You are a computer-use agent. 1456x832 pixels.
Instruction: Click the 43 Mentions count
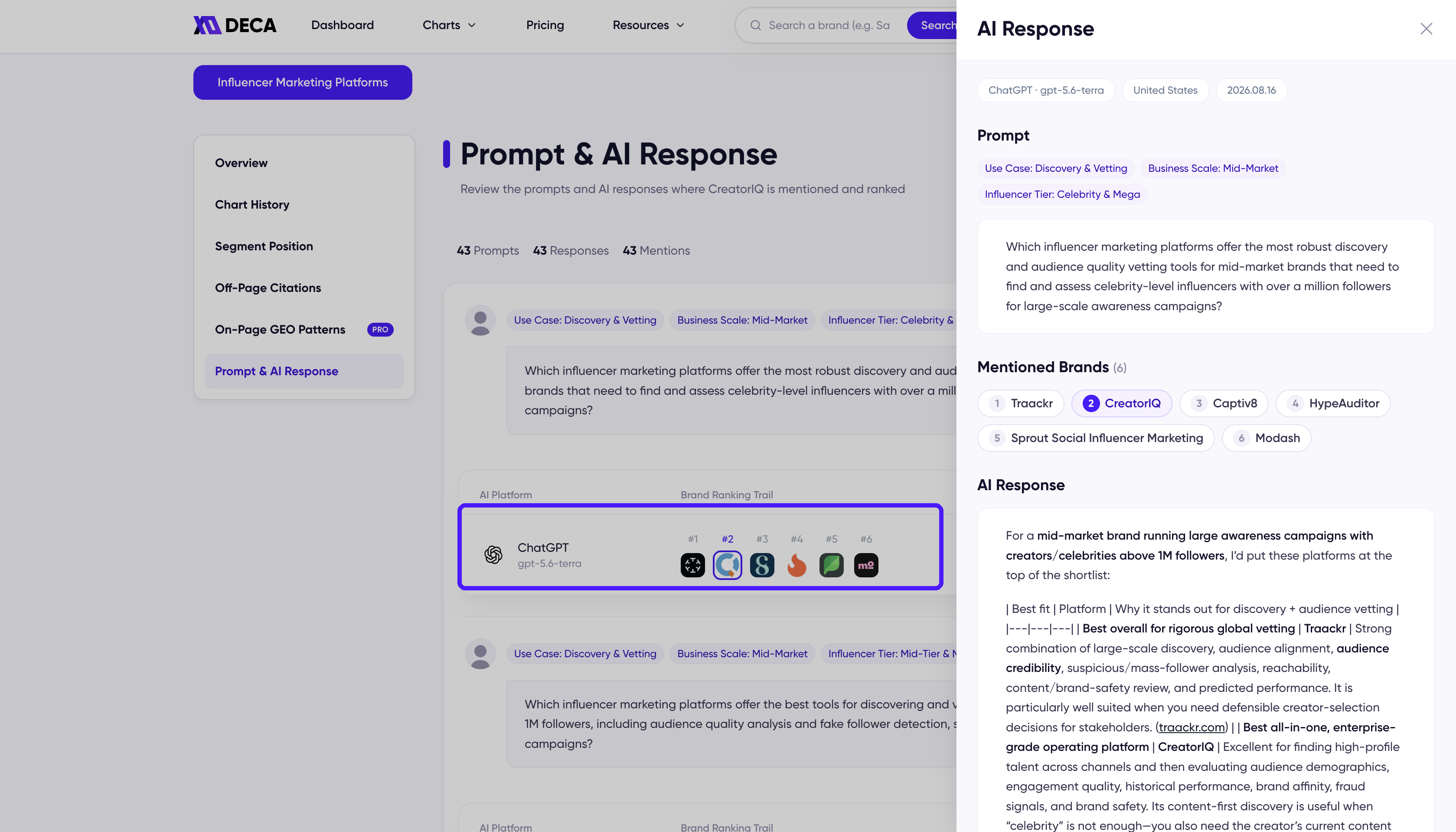point(656,251)
